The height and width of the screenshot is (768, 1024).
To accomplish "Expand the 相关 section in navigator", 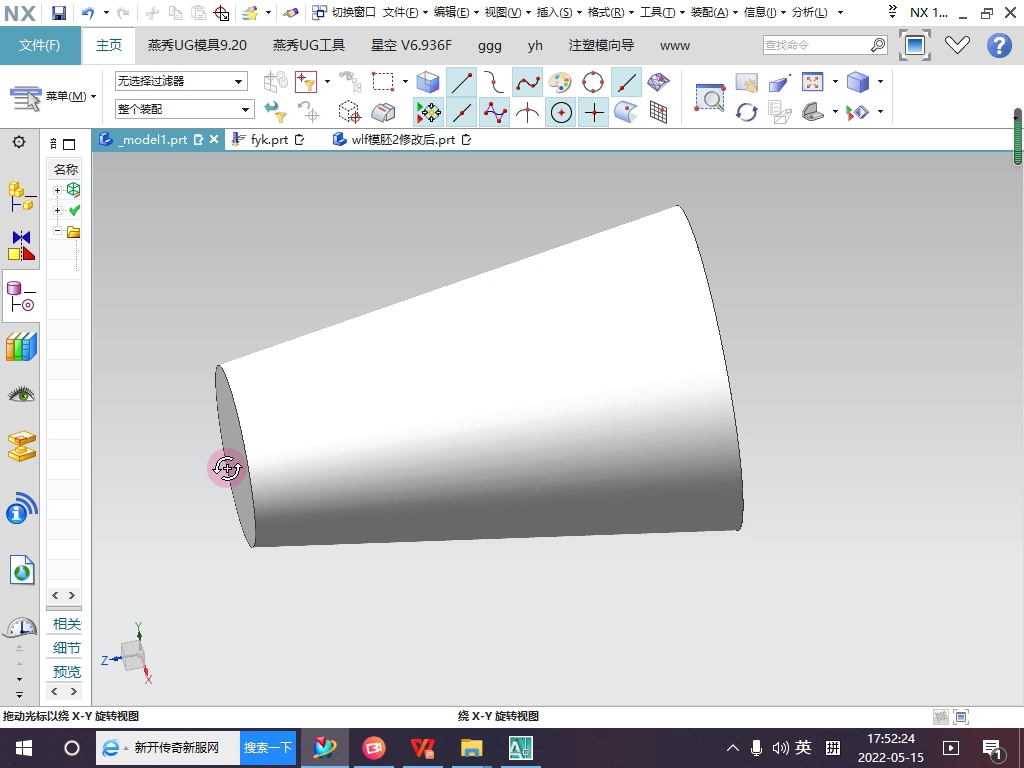I will [66, 624].
